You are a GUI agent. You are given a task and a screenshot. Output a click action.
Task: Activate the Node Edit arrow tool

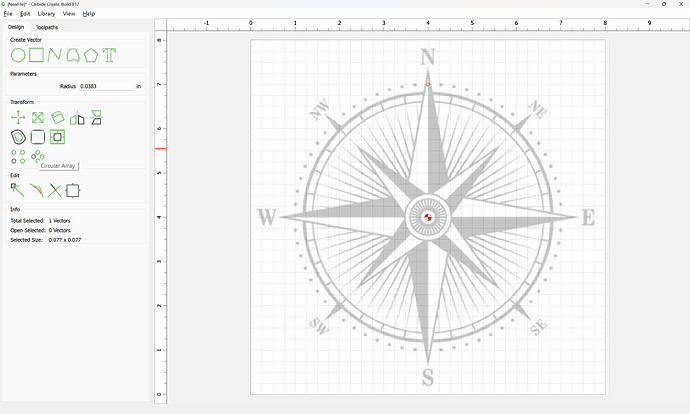pos(18,191)
